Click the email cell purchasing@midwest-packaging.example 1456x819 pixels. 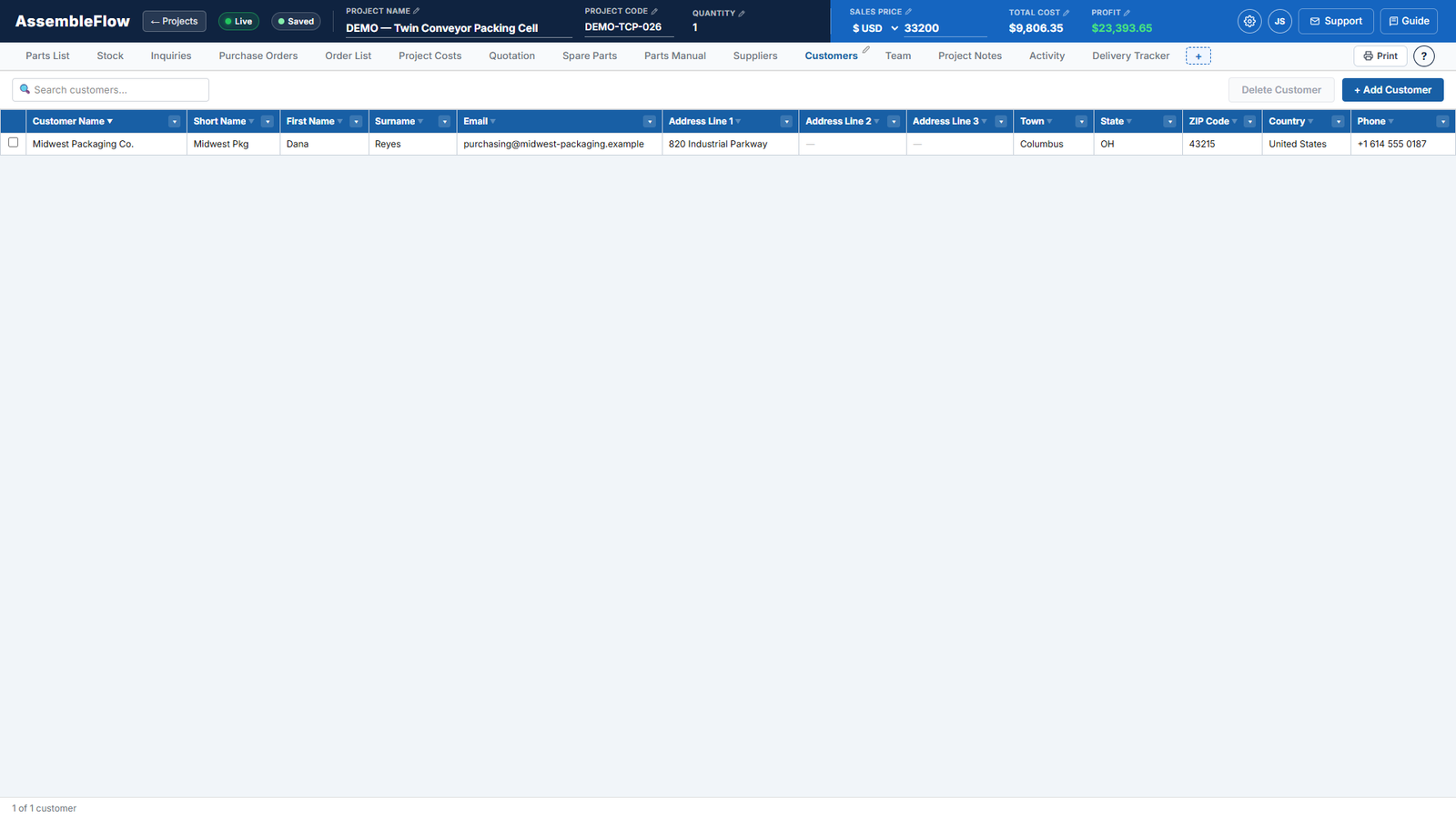559,144
